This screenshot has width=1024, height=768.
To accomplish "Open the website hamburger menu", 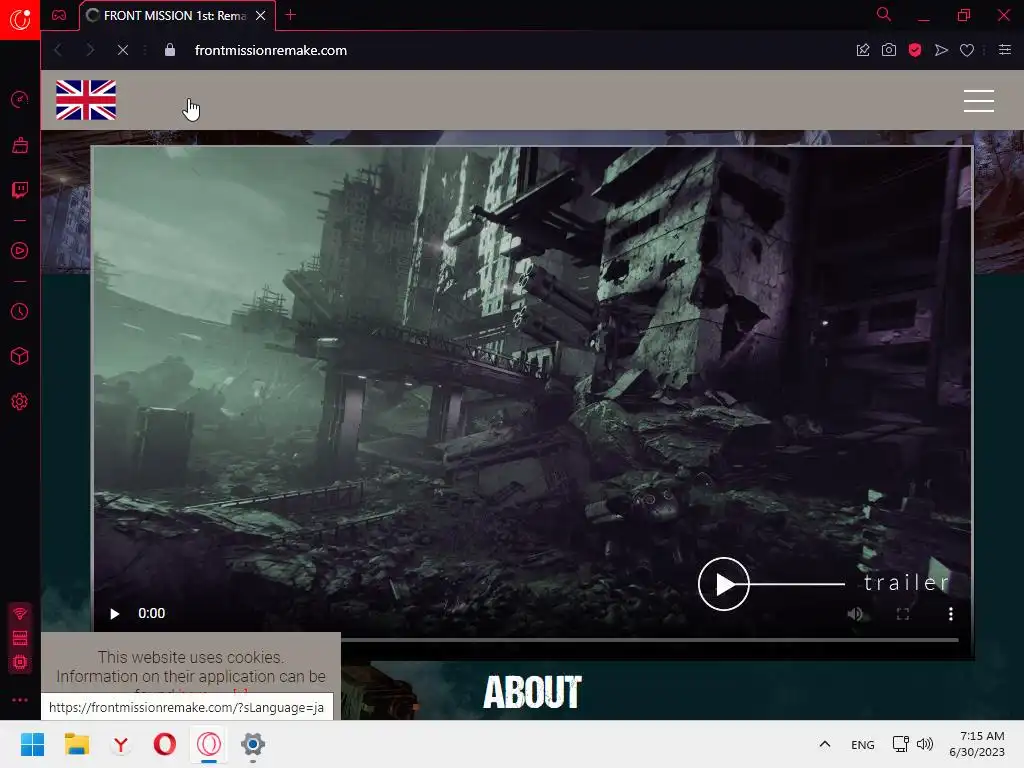I will (x=978, y=101).
